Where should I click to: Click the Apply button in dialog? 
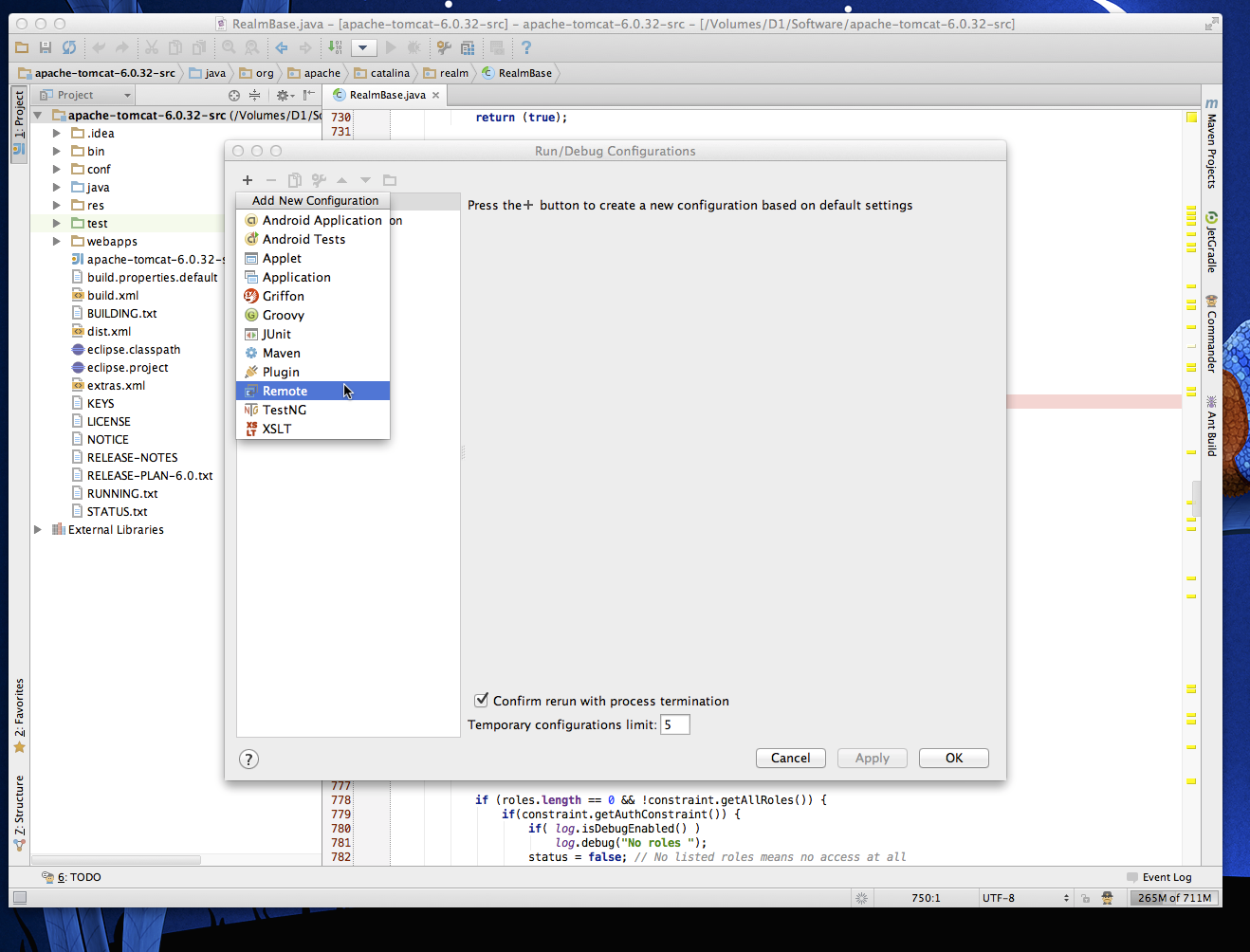873,759
